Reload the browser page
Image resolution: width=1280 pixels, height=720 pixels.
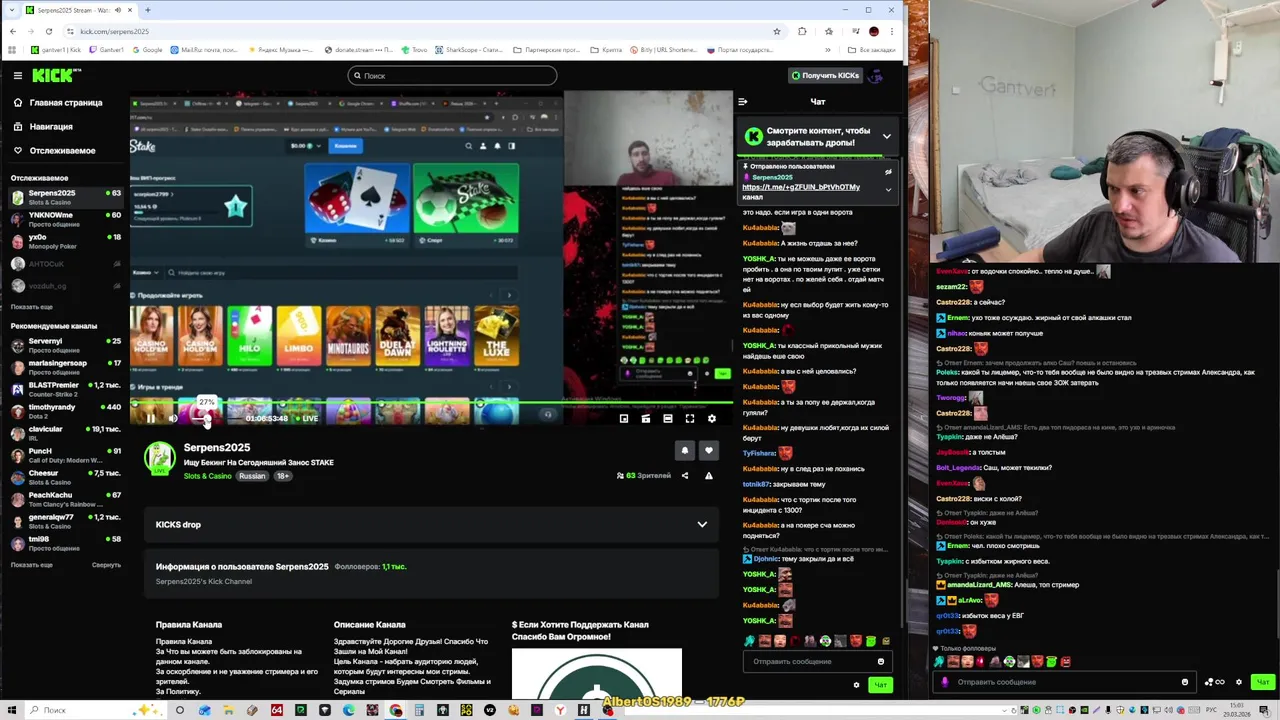tap(48, 31)
